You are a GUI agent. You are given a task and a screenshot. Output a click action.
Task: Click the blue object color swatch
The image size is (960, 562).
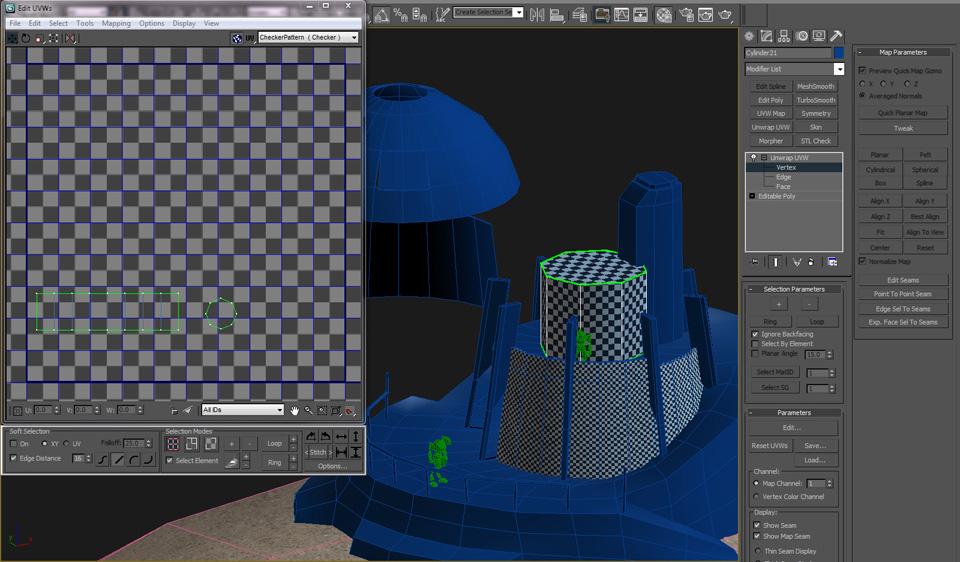[x=839, y=53]
